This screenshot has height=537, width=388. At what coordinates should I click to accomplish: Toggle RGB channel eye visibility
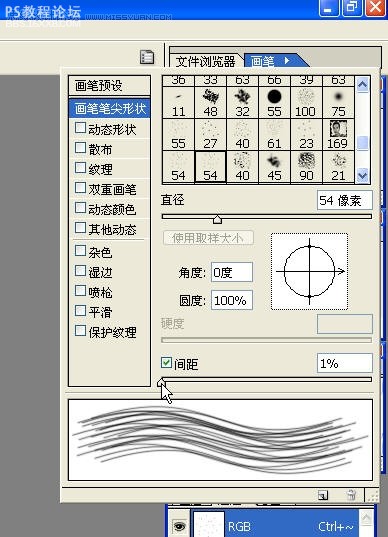coord(179,526)
